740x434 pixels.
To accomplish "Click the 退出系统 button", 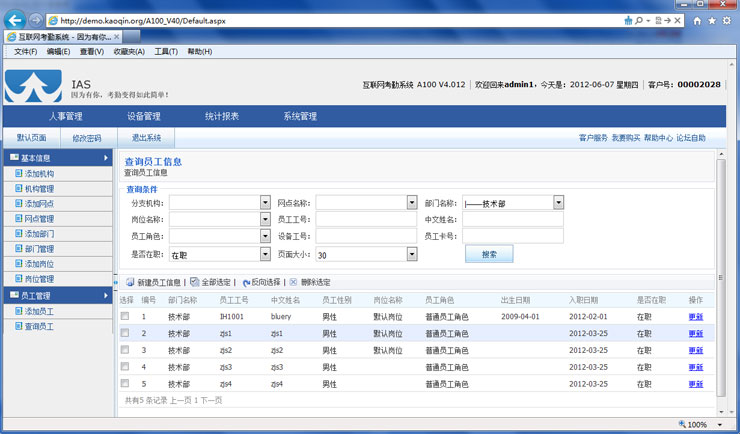I will [x=146, y=138].
